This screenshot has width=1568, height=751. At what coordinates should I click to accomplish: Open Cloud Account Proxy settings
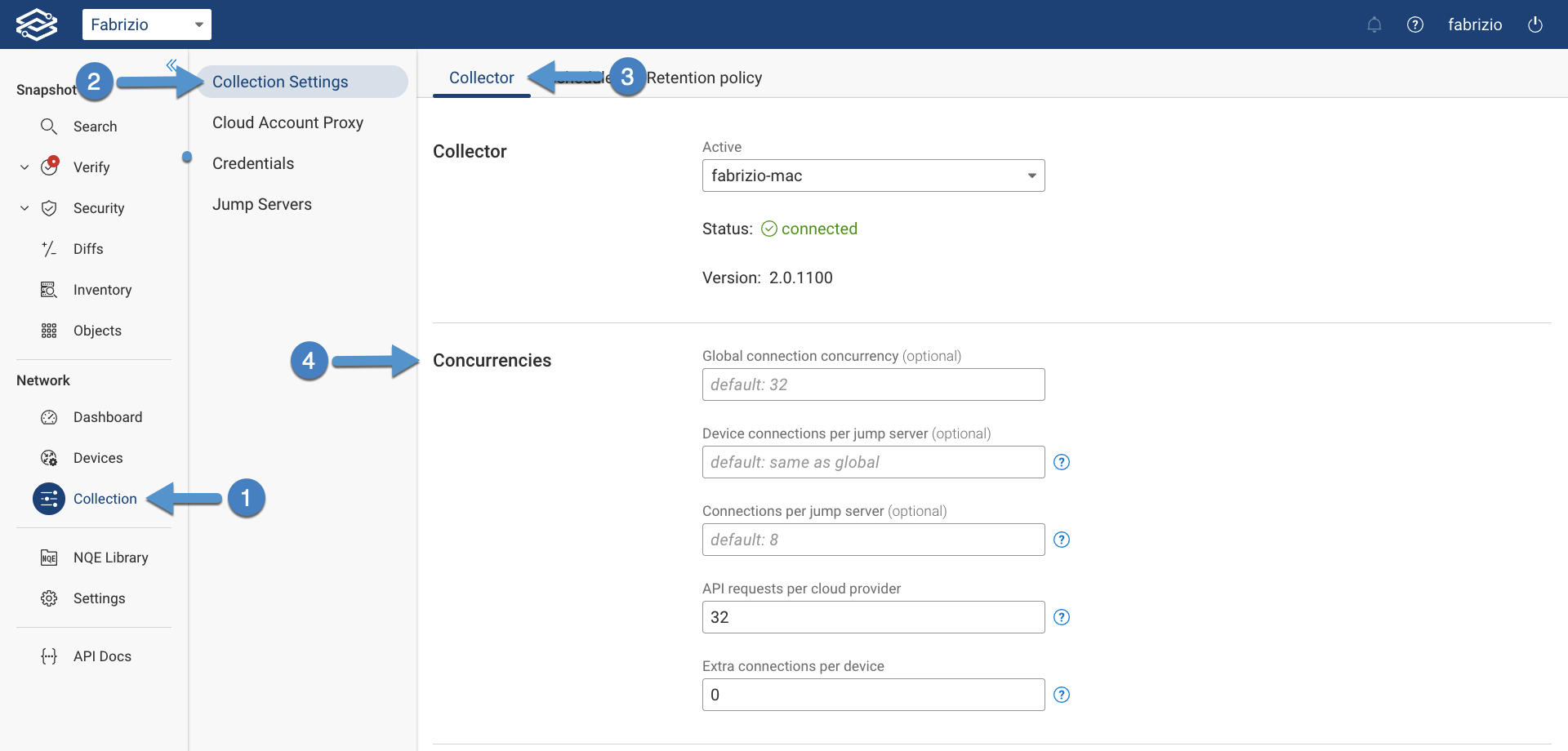pos(287,122)
